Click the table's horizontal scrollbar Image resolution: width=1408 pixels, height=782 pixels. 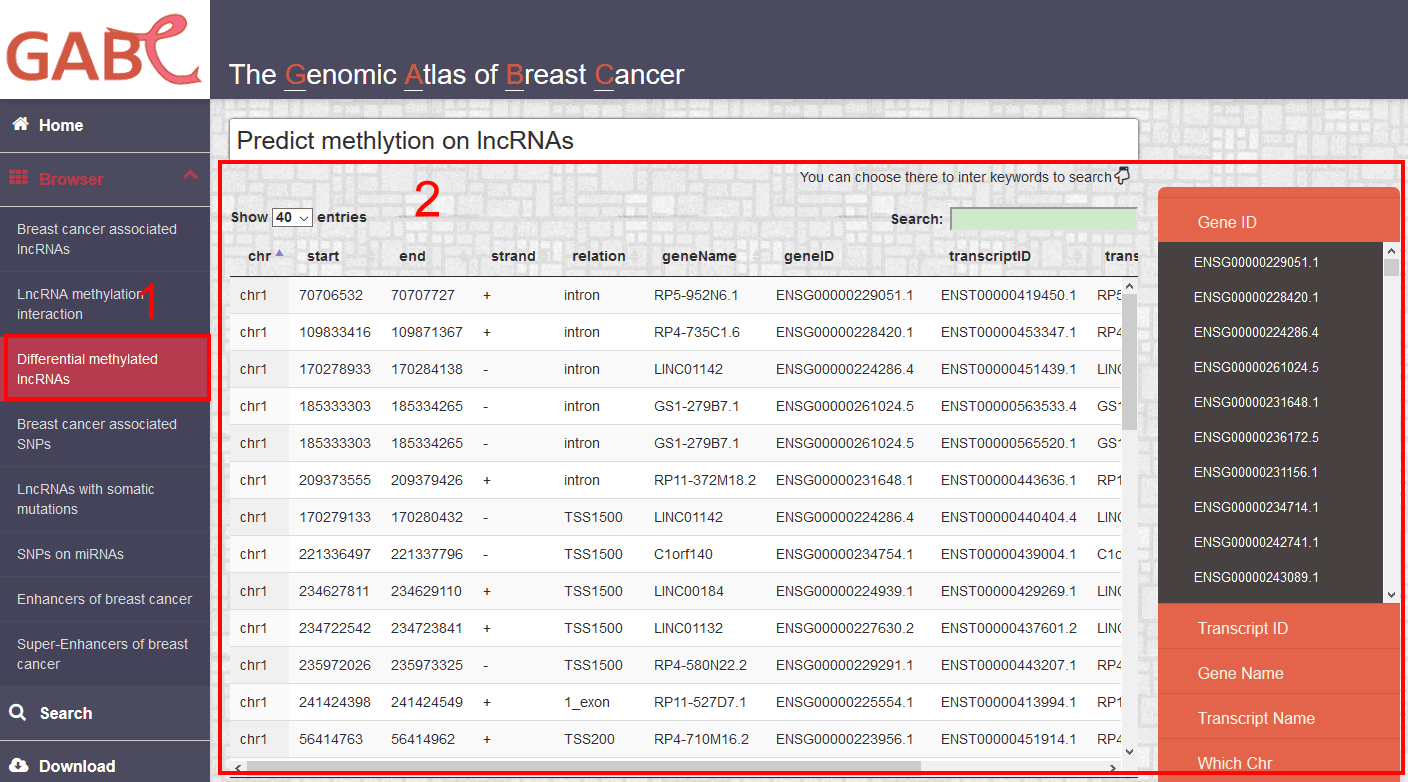click(x=583, y=767)
